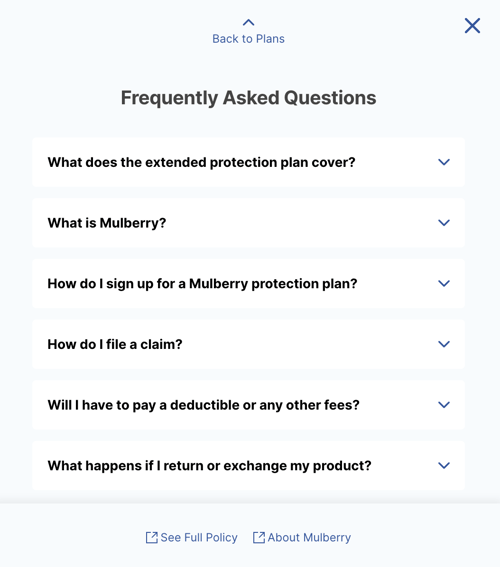
Task: Go back via the Back to Plans link
Action: (248, 39)
